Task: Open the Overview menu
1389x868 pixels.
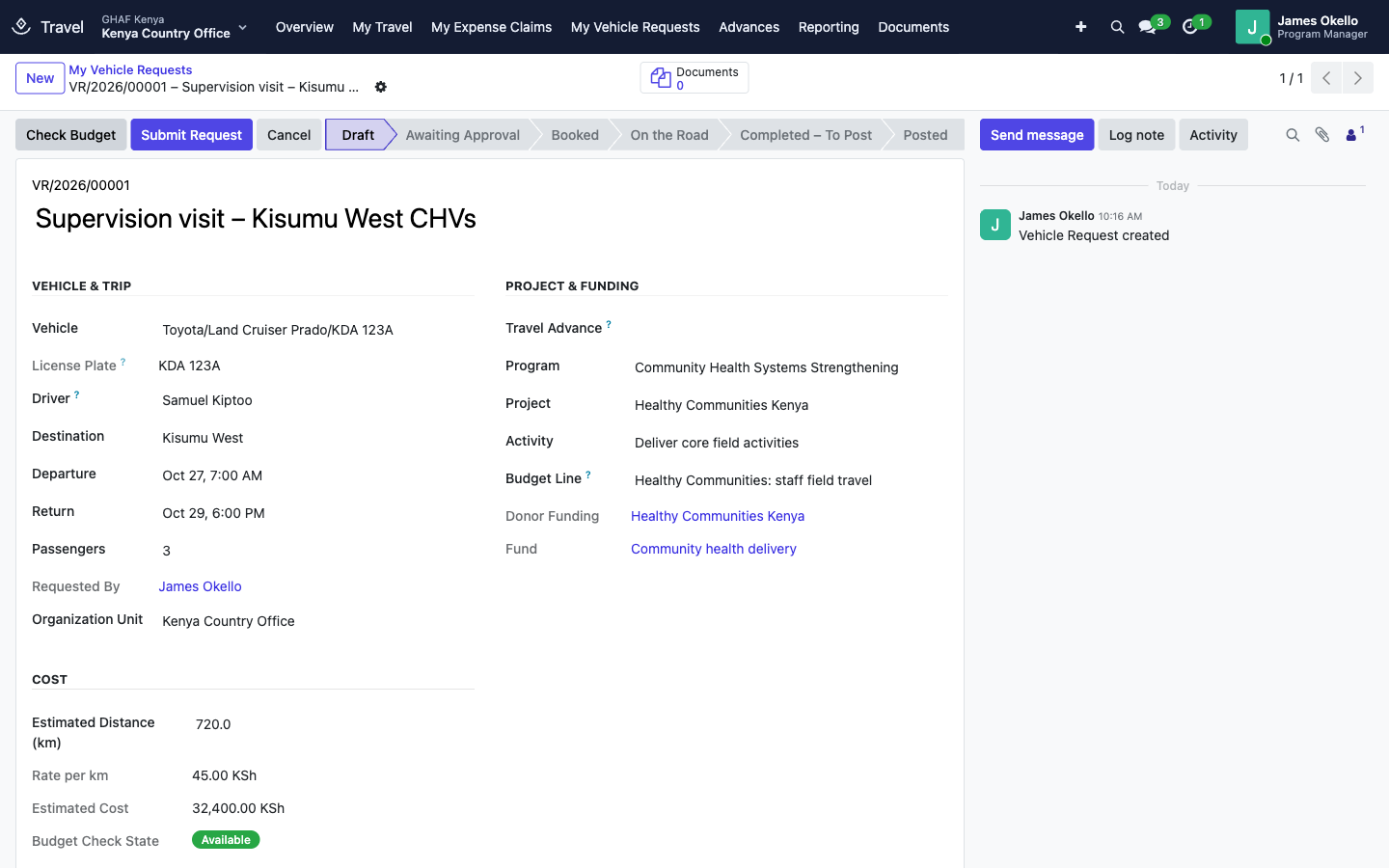Action: 305,27
